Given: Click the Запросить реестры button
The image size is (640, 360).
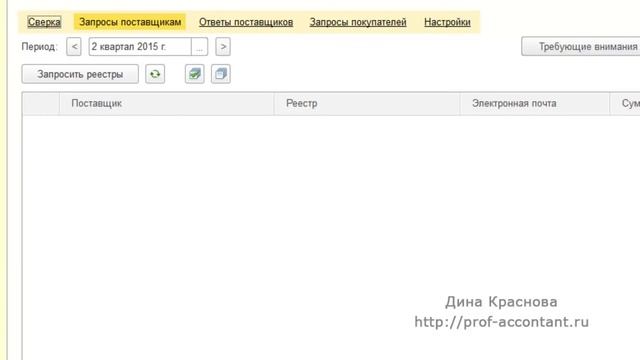Looking at the screenshot, I should (x=80, y=74).
